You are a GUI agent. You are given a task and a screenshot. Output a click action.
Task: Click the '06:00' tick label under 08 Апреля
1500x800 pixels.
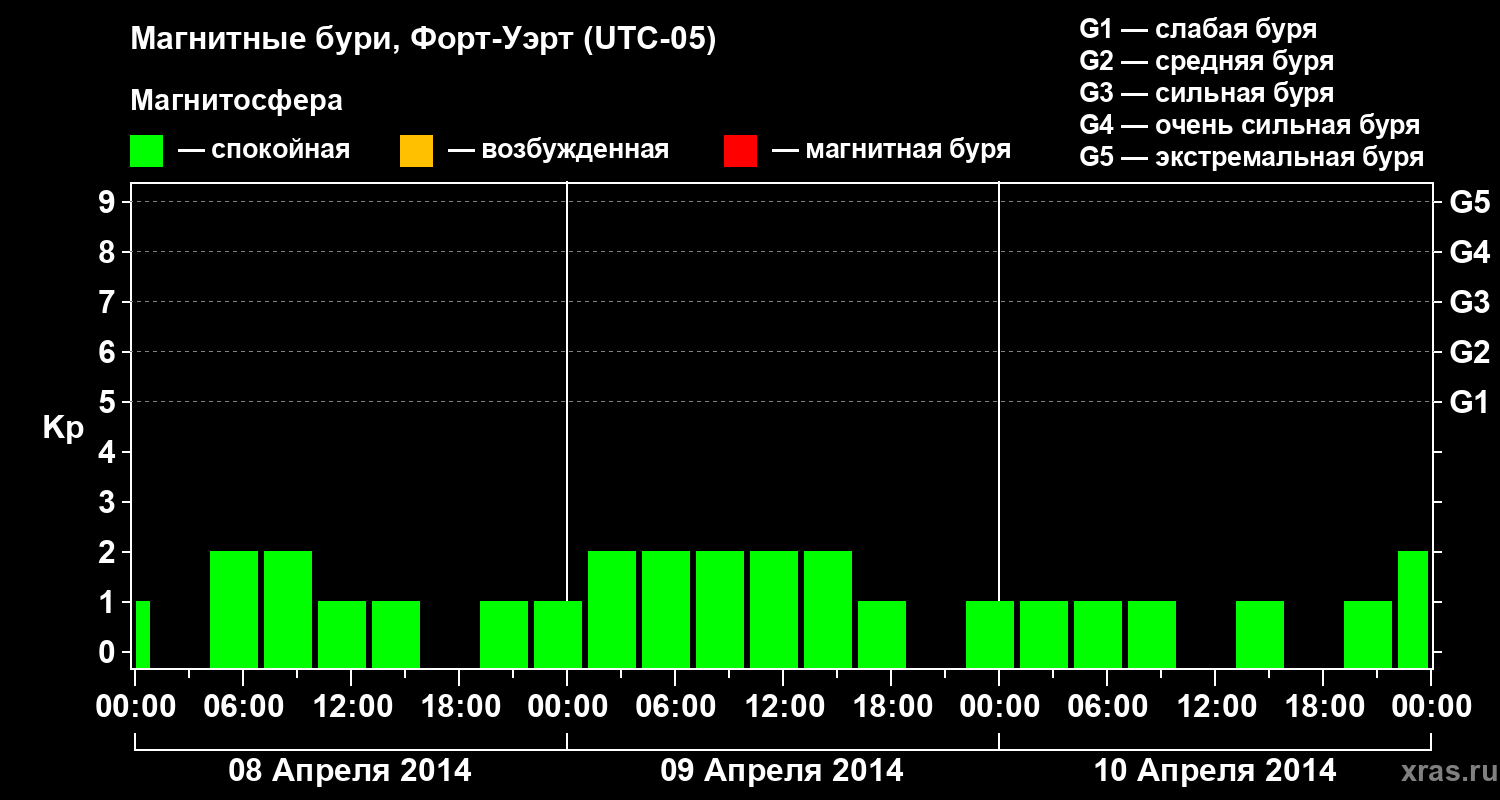[243, 706]
